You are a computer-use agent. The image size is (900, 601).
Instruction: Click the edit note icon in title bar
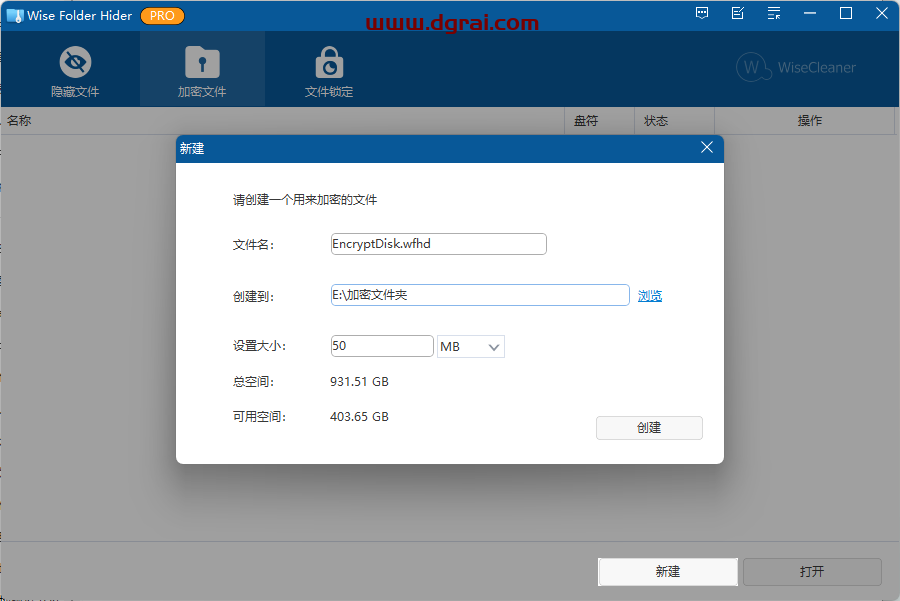tap(738, 13)
